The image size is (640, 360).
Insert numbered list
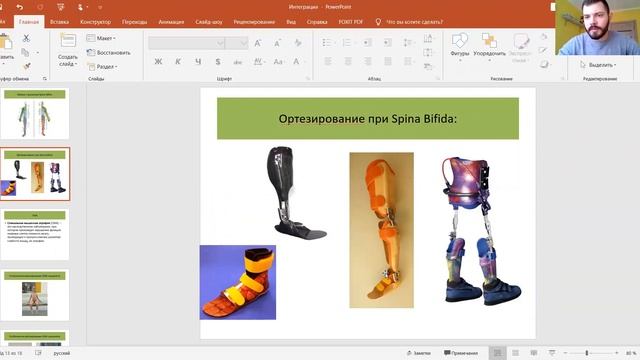pos(347,42)
